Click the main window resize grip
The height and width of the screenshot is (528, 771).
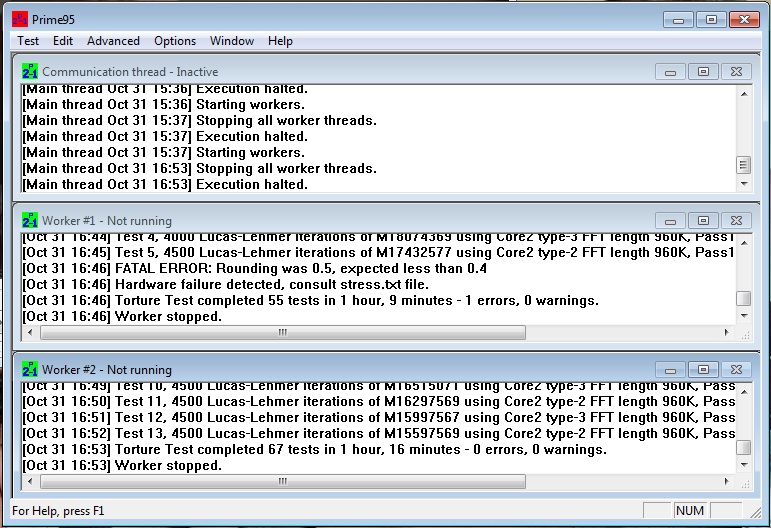(756, 513)
